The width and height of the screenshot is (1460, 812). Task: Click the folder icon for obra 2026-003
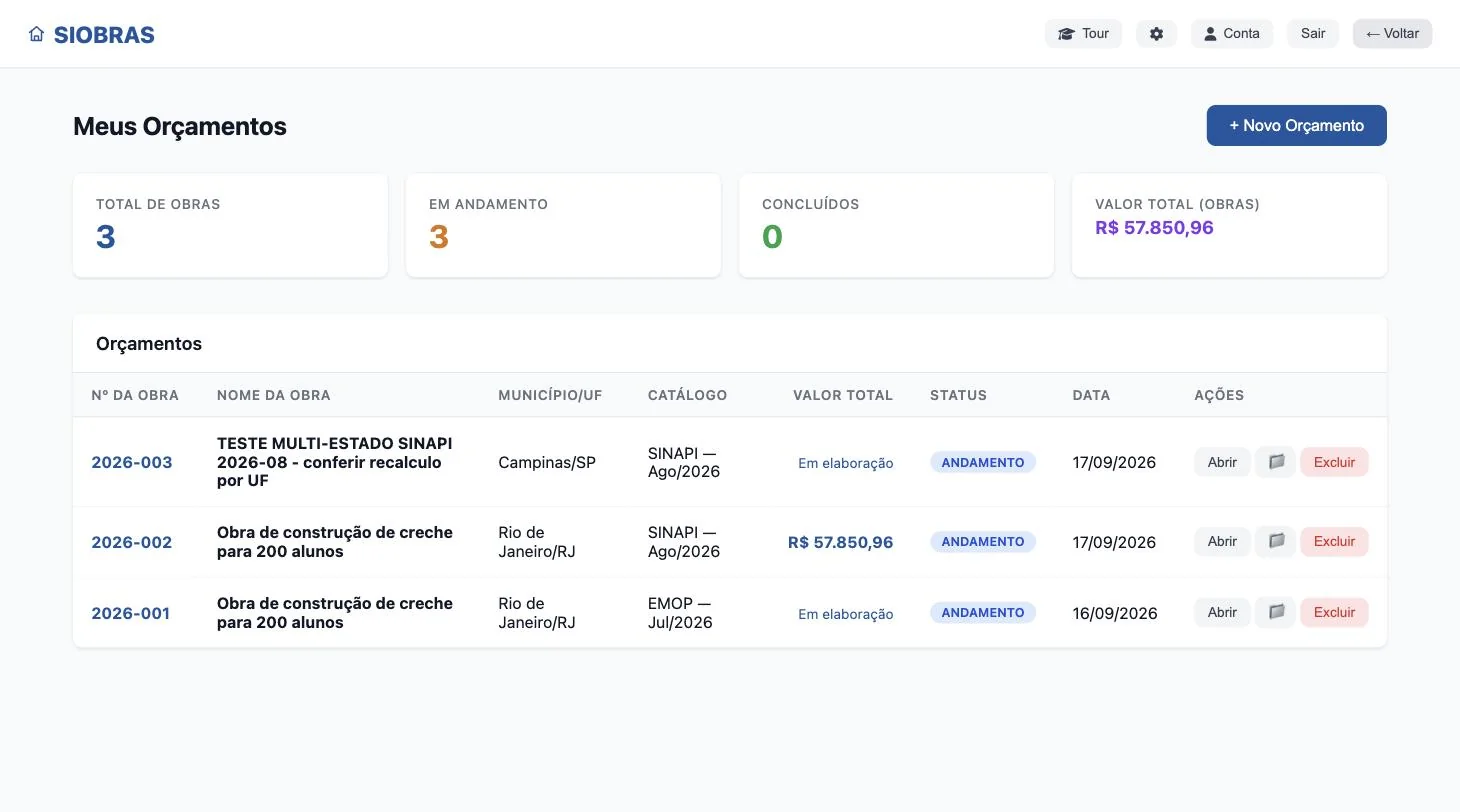click(x=1276, y=462)
